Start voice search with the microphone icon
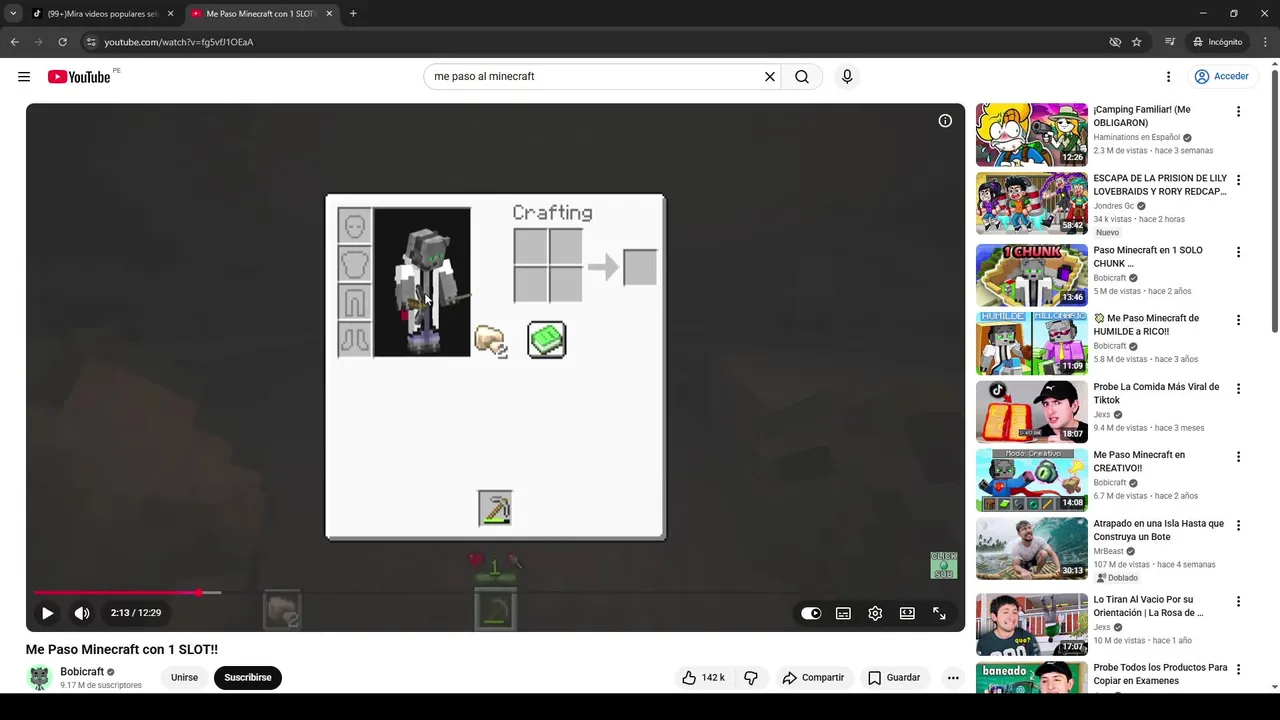 pyautogui.click(x=847, y=77)
